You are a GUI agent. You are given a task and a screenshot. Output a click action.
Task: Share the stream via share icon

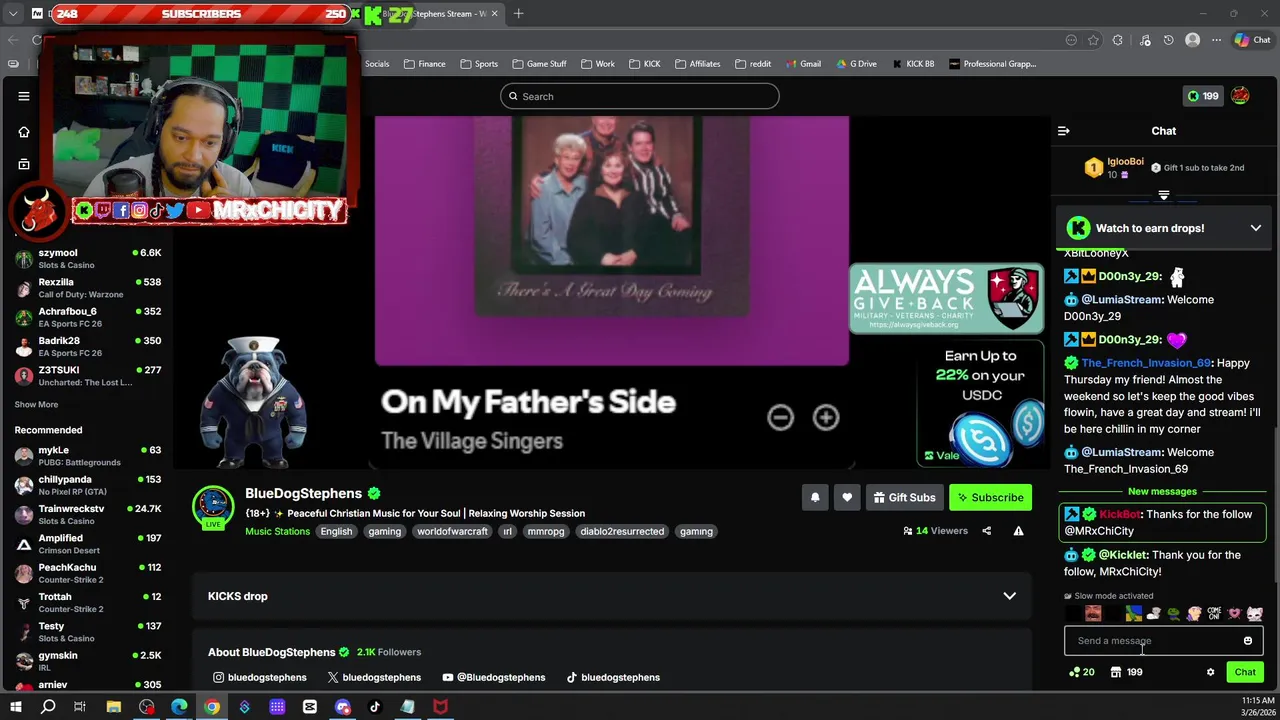pos(987,531)
